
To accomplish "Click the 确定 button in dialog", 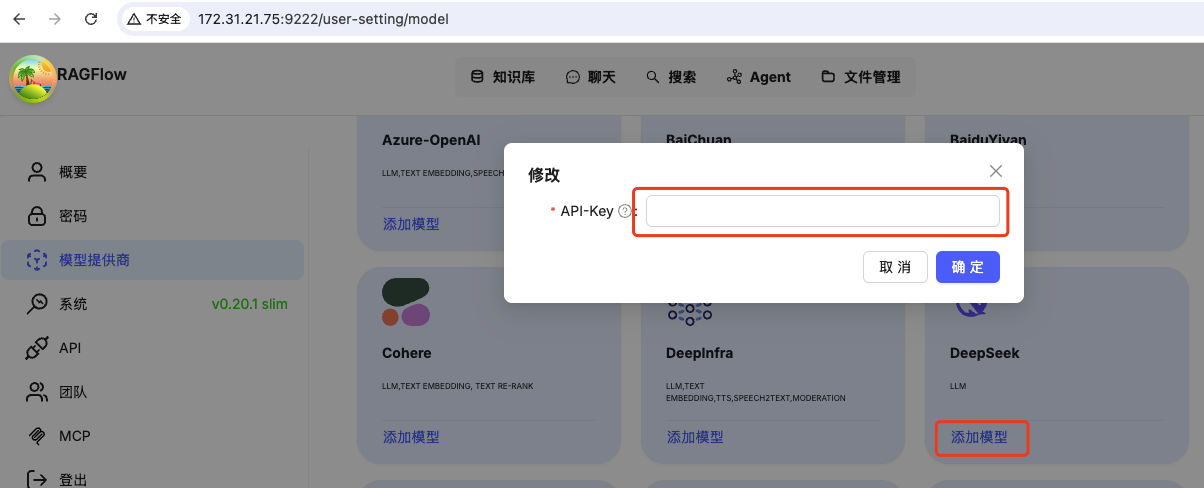I will tap(968, 267).
